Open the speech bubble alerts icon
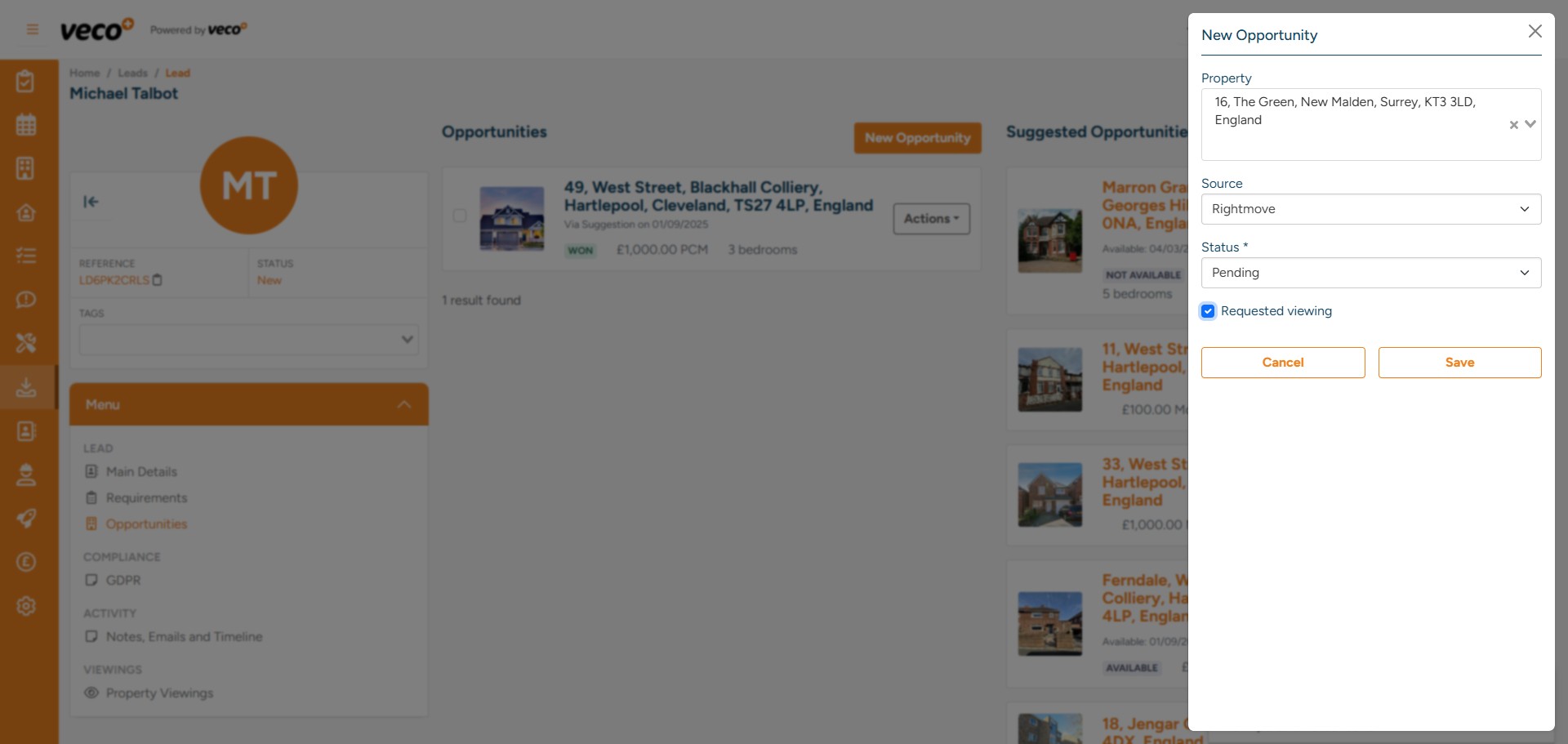Screen dimensions: 1568x744 click(x=27, y=300)
